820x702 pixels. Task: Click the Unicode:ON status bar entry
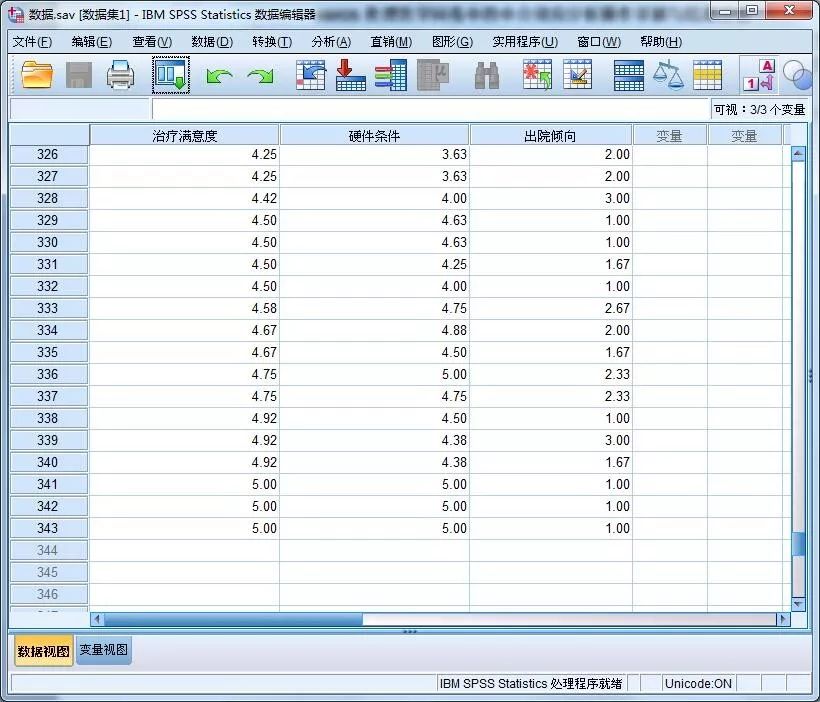(x=698, y=683)
